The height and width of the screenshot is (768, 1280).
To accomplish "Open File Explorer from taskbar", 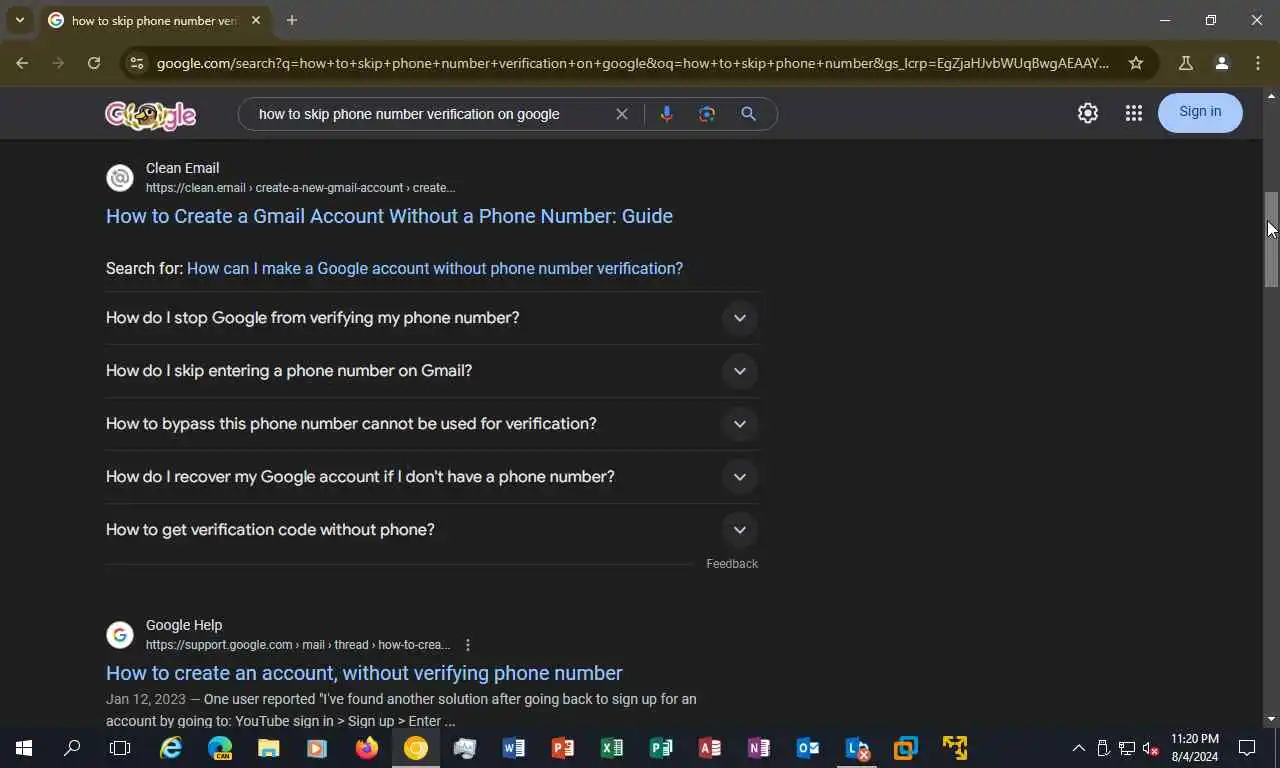I will pyautogui.click(x=268, y=748).
